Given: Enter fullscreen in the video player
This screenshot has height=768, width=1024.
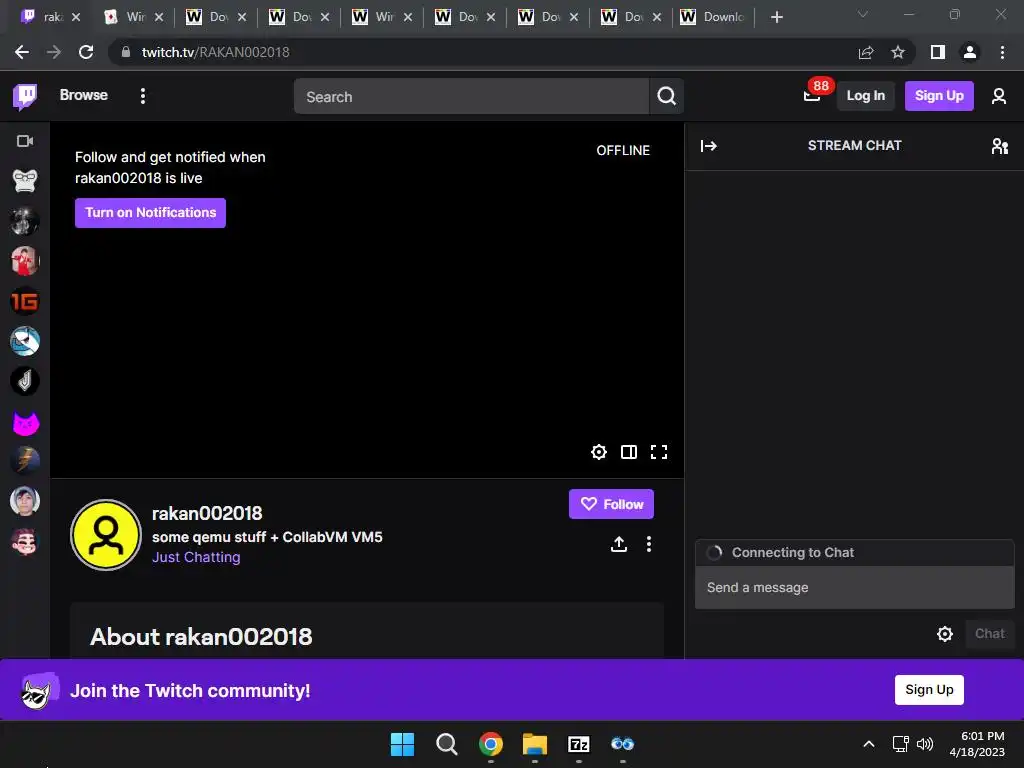Looking at the screenshot, I should (x=659, y=452).
